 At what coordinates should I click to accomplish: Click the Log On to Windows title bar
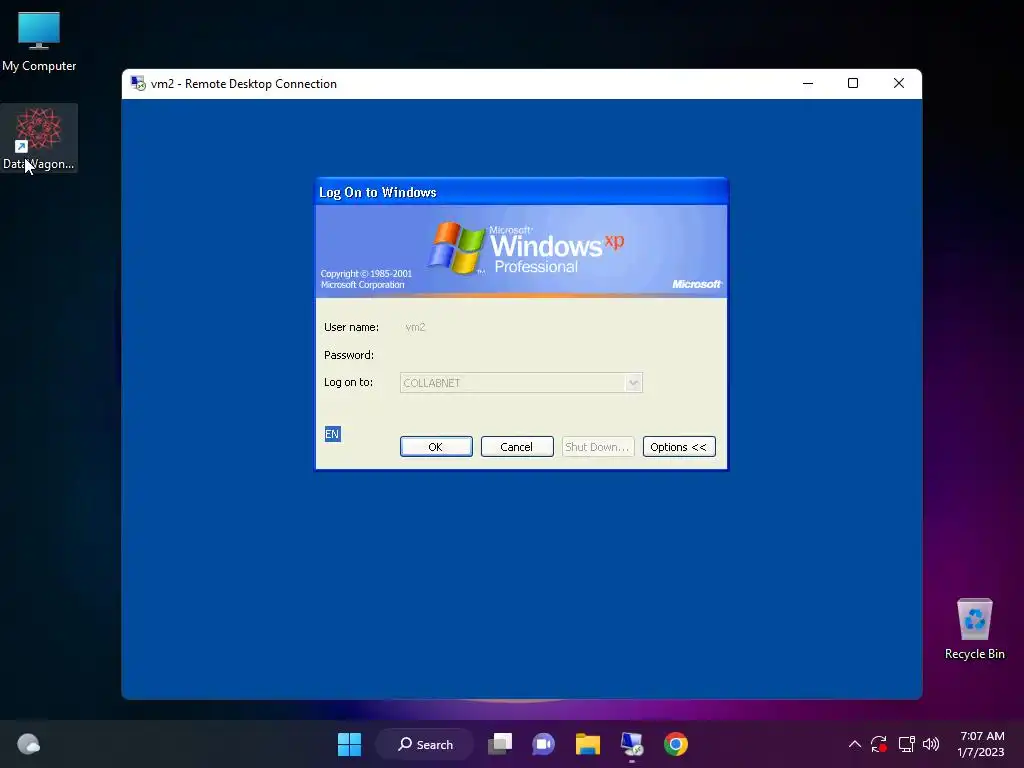point(521,192)
